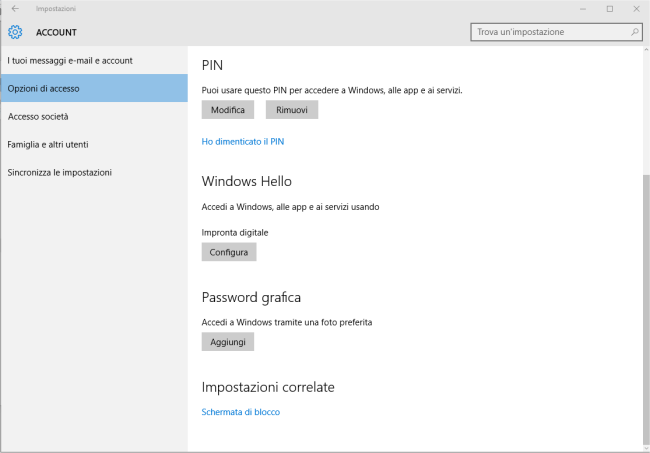
Task: Go back with the arrow icon
Action: 15,8
